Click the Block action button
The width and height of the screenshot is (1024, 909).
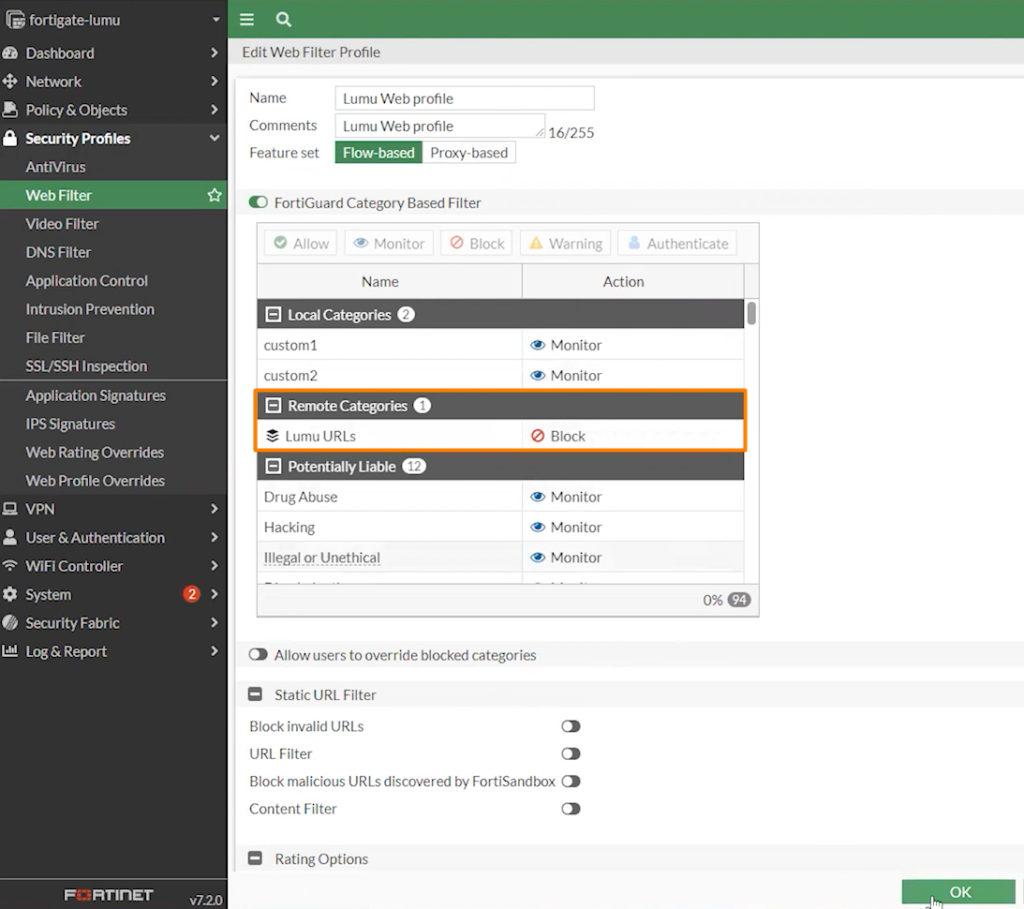pos(476,243)
